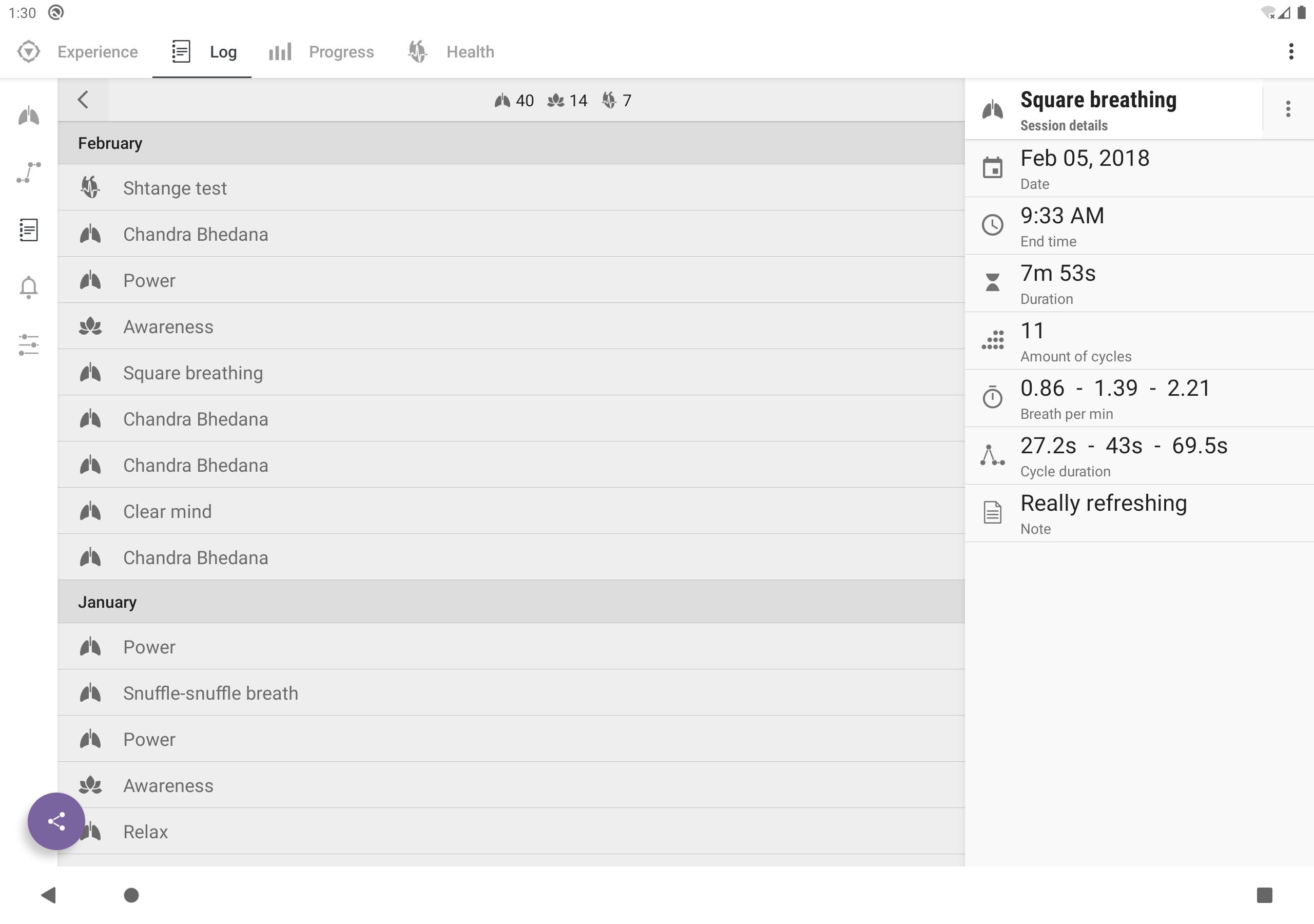The height and width of the screenshot is (924, 1314).
Task: Tap Android back navigation button
Action: pos(49,895)
